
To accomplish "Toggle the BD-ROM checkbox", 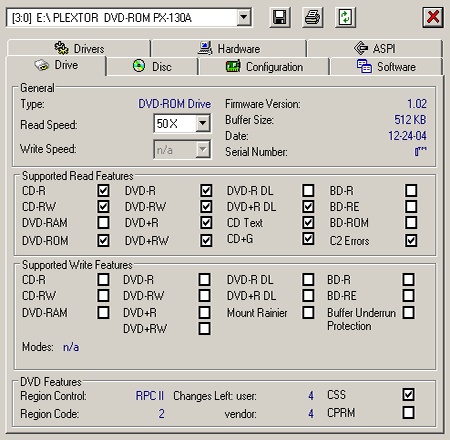I will point(411,223).
